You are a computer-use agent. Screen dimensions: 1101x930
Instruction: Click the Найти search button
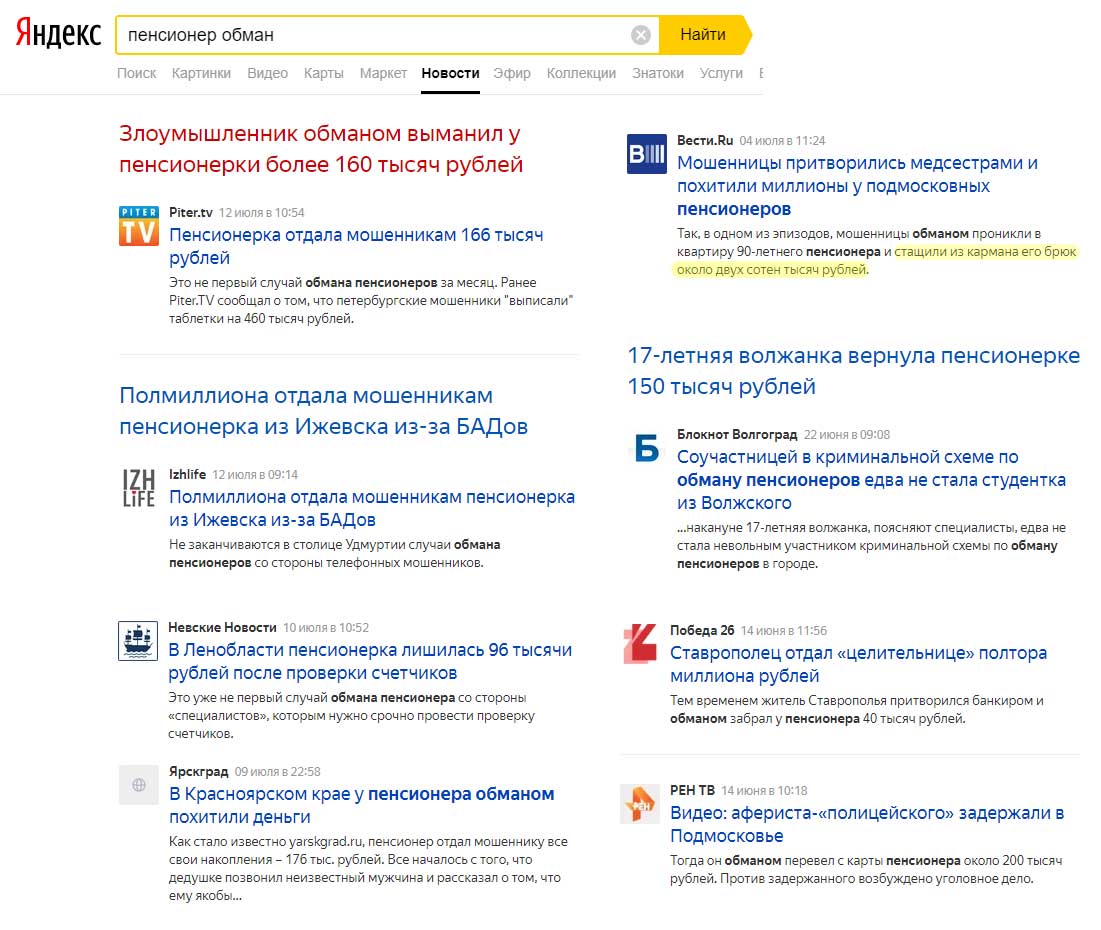(704, 34)
